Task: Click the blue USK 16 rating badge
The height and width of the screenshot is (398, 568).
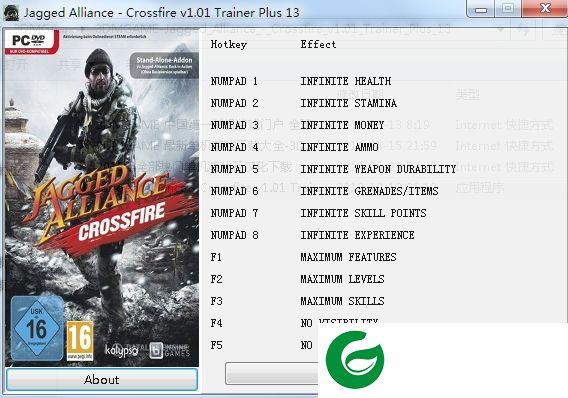Action: [x=37, y=328]
